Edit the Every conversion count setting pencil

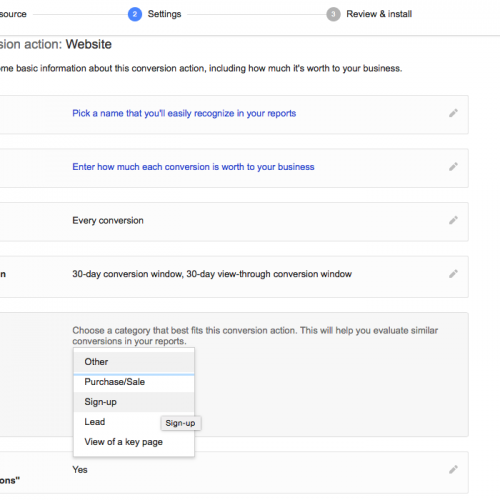[453, 220]
